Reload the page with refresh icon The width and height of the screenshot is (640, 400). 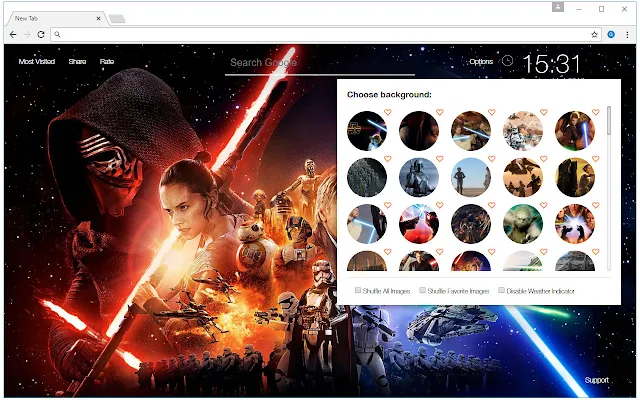click(x=41, y=35)
